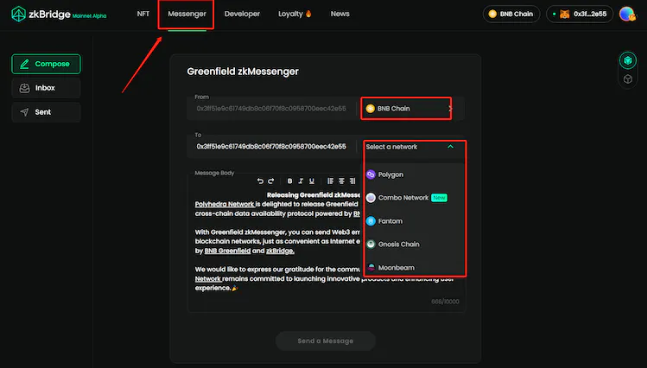Image resolution: width=647 pixels, height=368 pixels.
Task: Click the redo icon in editor toolbar
Action: point(271,181)
